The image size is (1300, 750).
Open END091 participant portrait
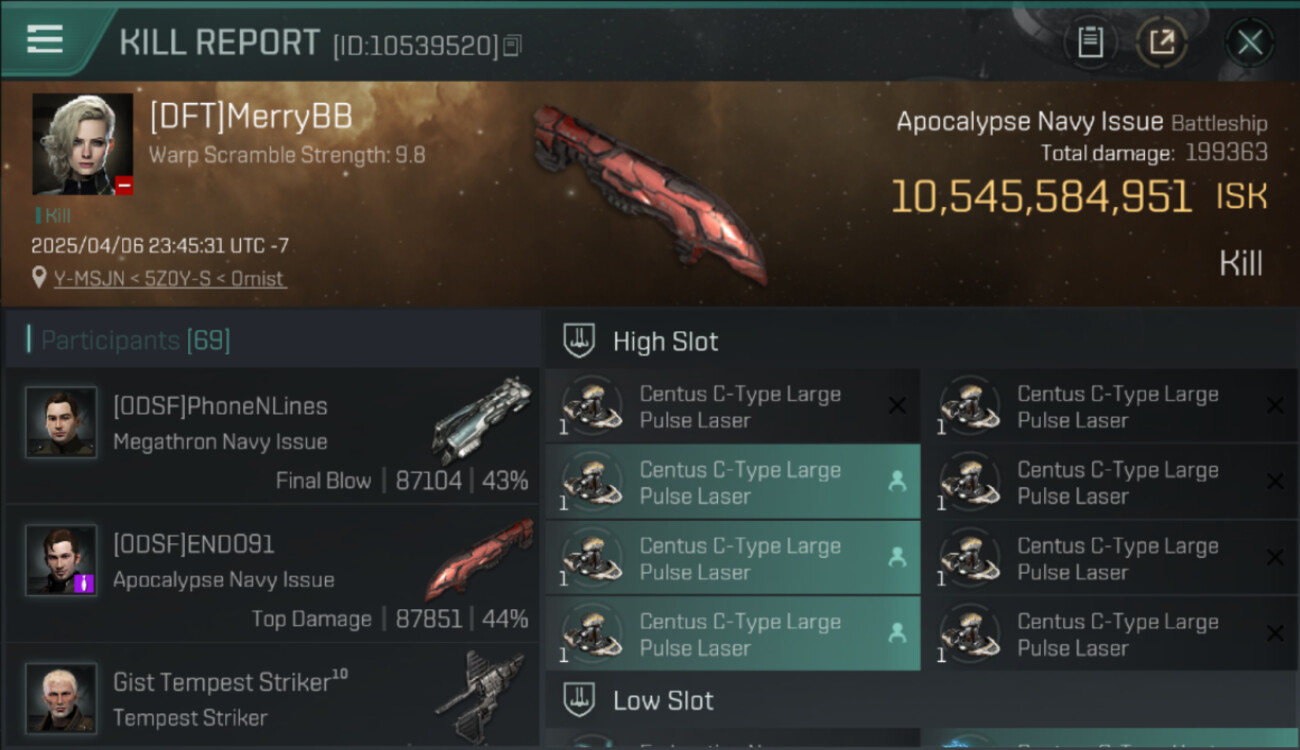coord(62,560)
